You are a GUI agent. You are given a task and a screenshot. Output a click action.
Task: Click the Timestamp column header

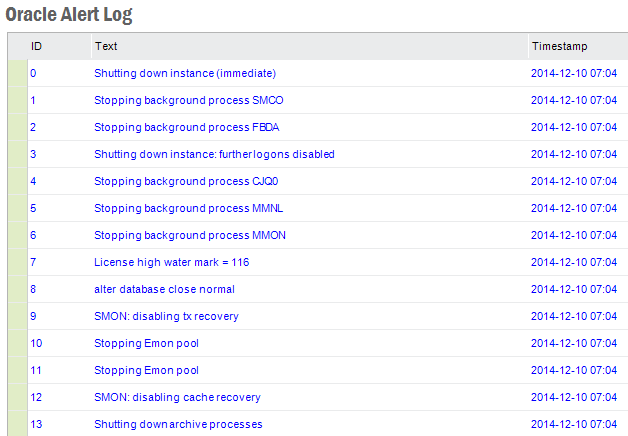coord(560,46)
